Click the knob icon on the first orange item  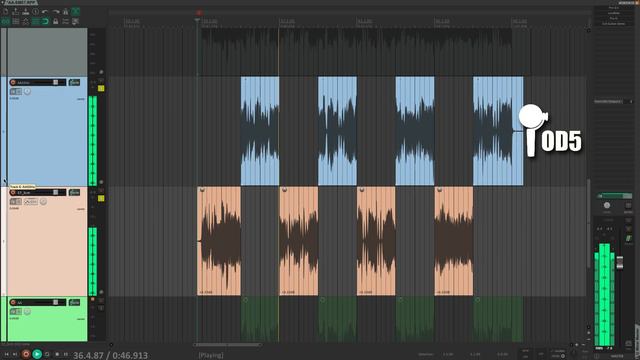point(202,190)
